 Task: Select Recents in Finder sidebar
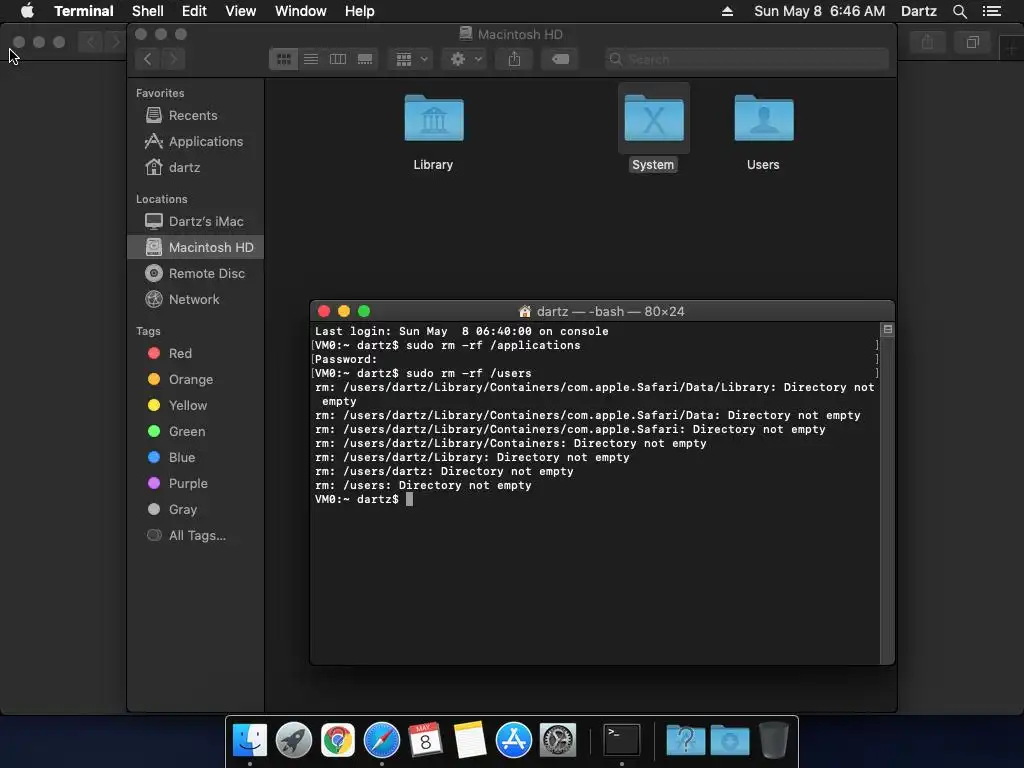point(195,116)
